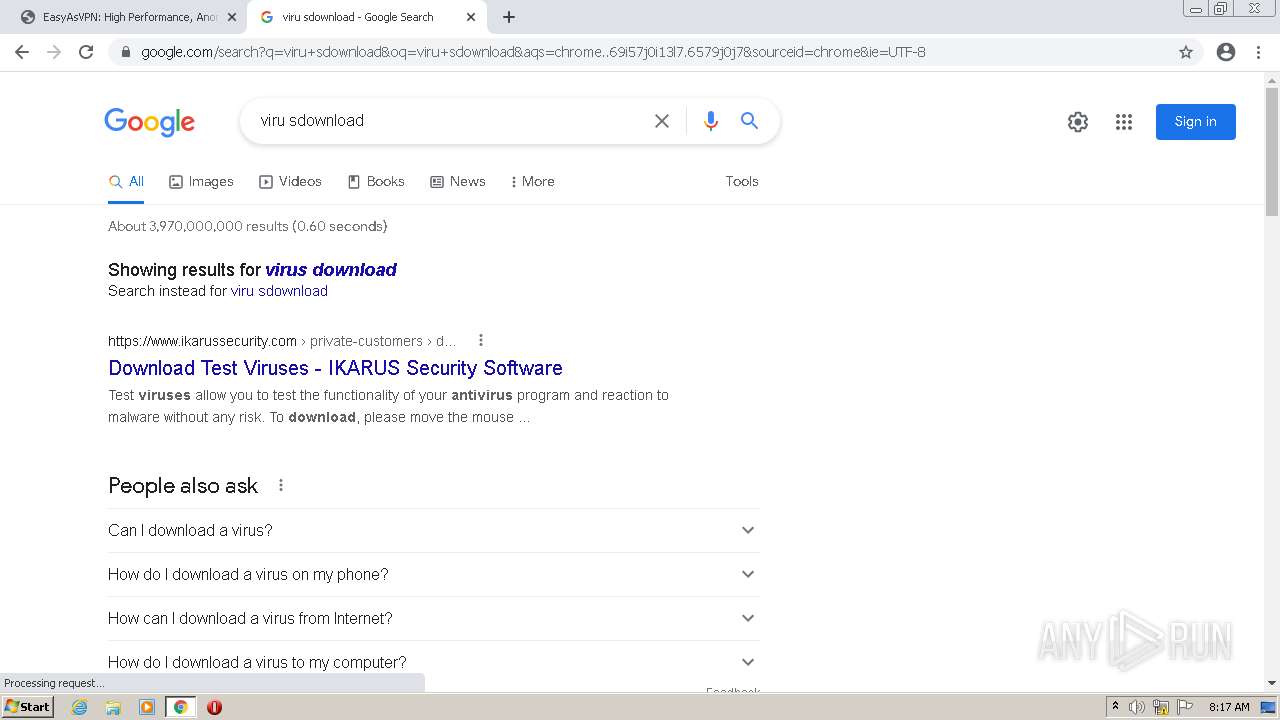Switch to Videos results

point(290,181)
